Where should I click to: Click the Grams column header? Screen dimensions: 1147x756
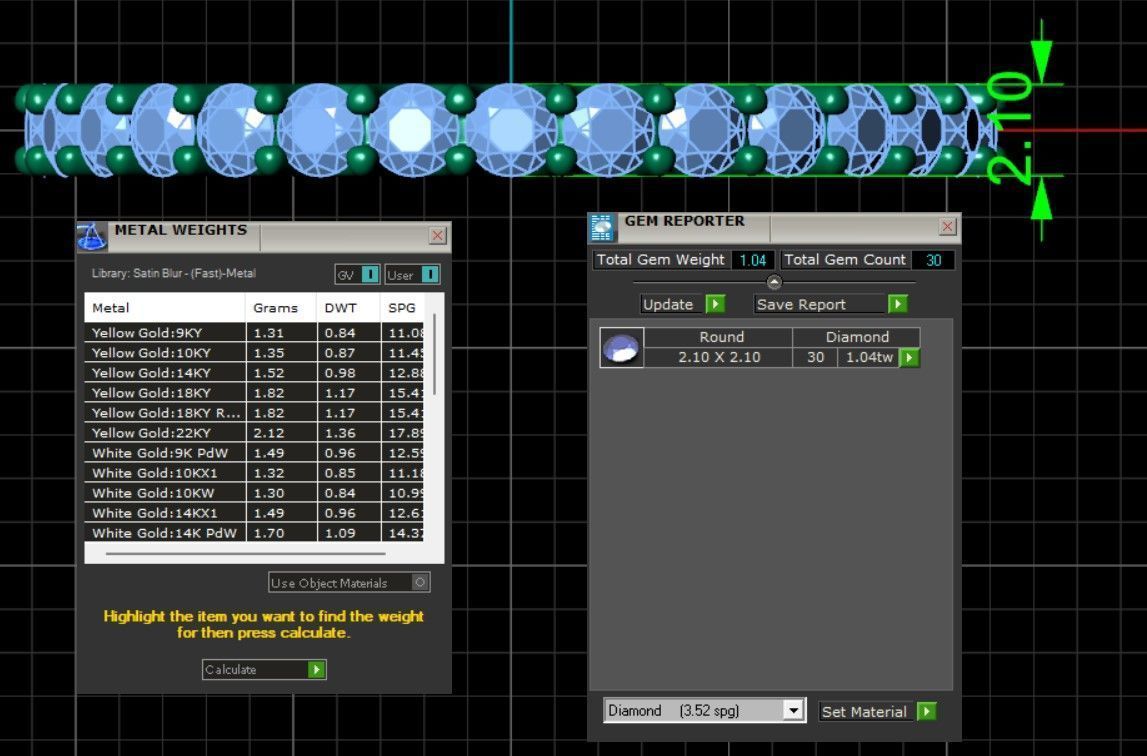(281, 308)
